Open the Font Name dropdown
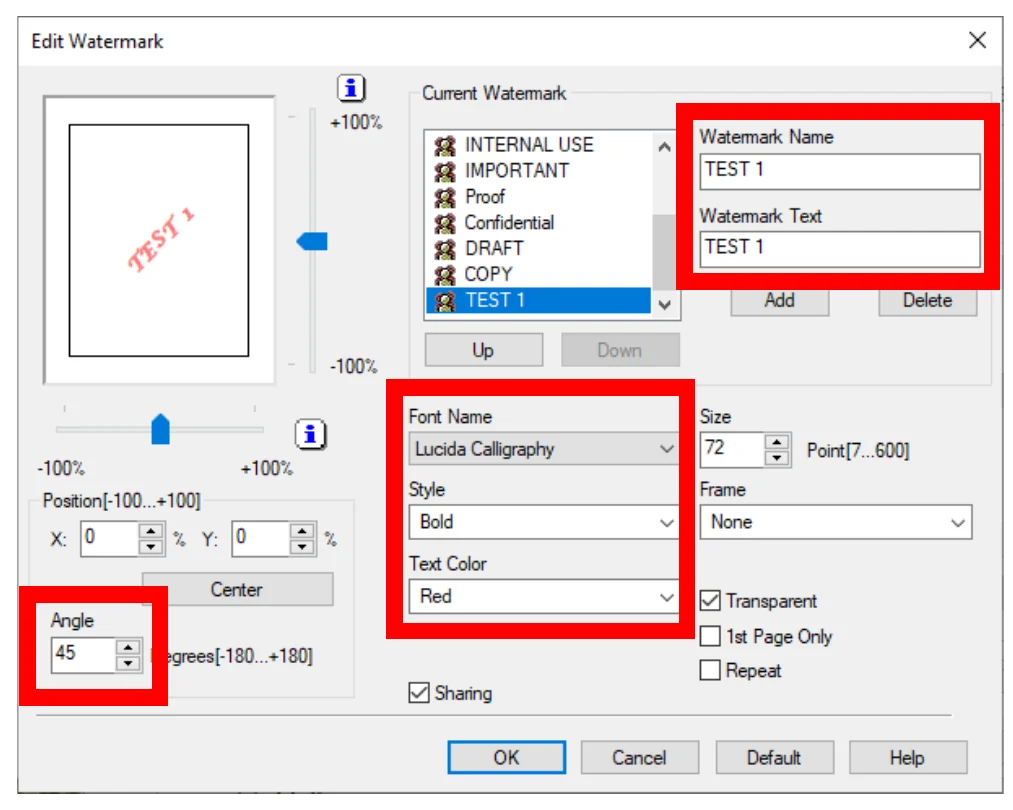 (543, 449)
